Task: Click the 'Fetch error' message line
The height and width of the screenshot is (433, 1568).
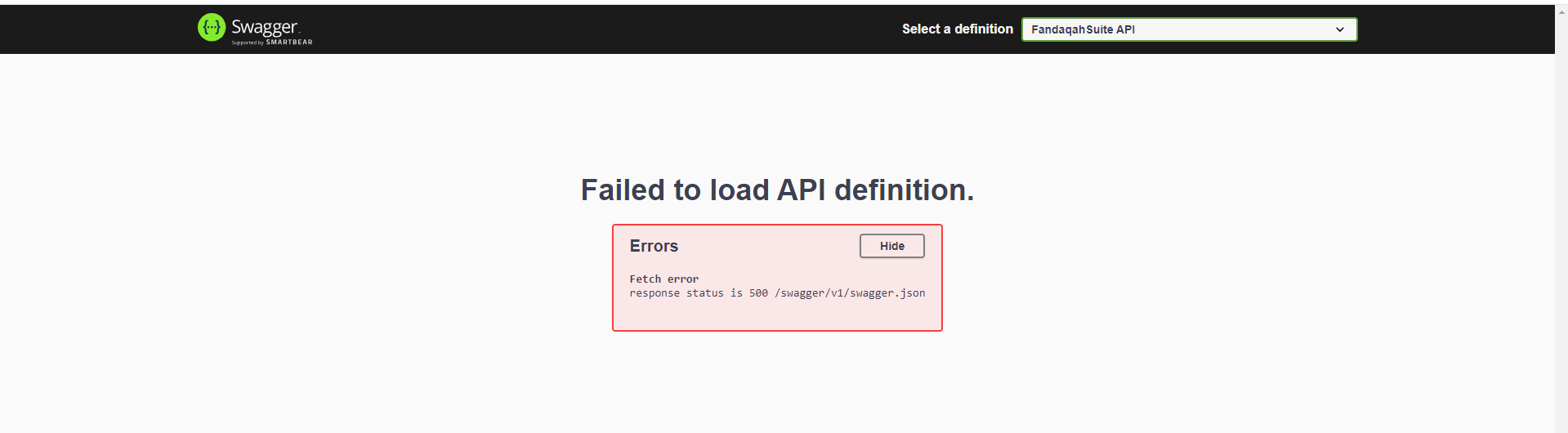Action: tap(663, 279)
